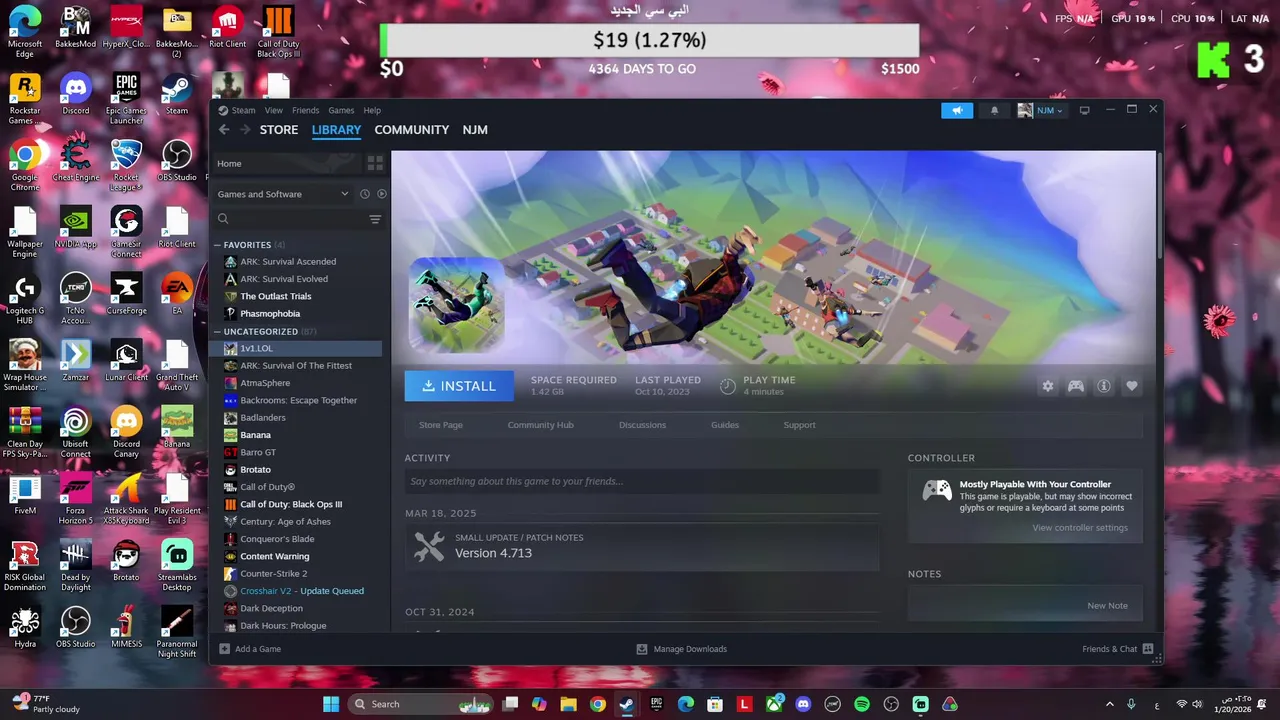Open the View menu
Image resolution: width=1280 pixels, height=720 pixels.
click(x=274, y=110)
